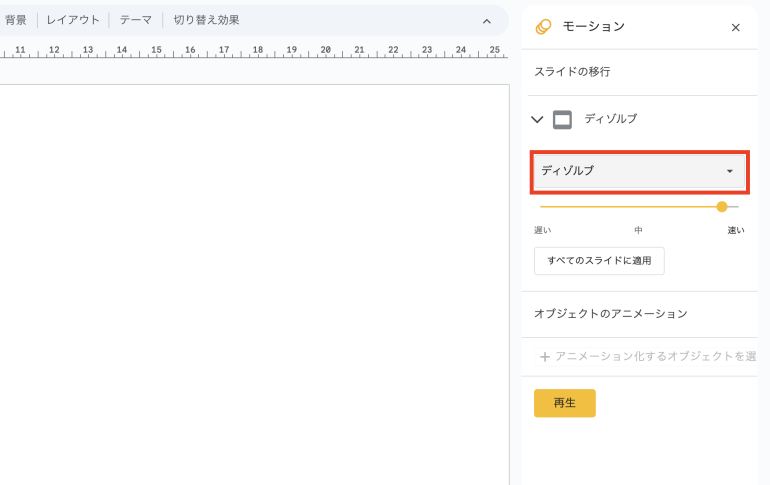770x485 pixels.
Task: Open the ディゾルブ transition type dropdown
Action: coord(639,171)
